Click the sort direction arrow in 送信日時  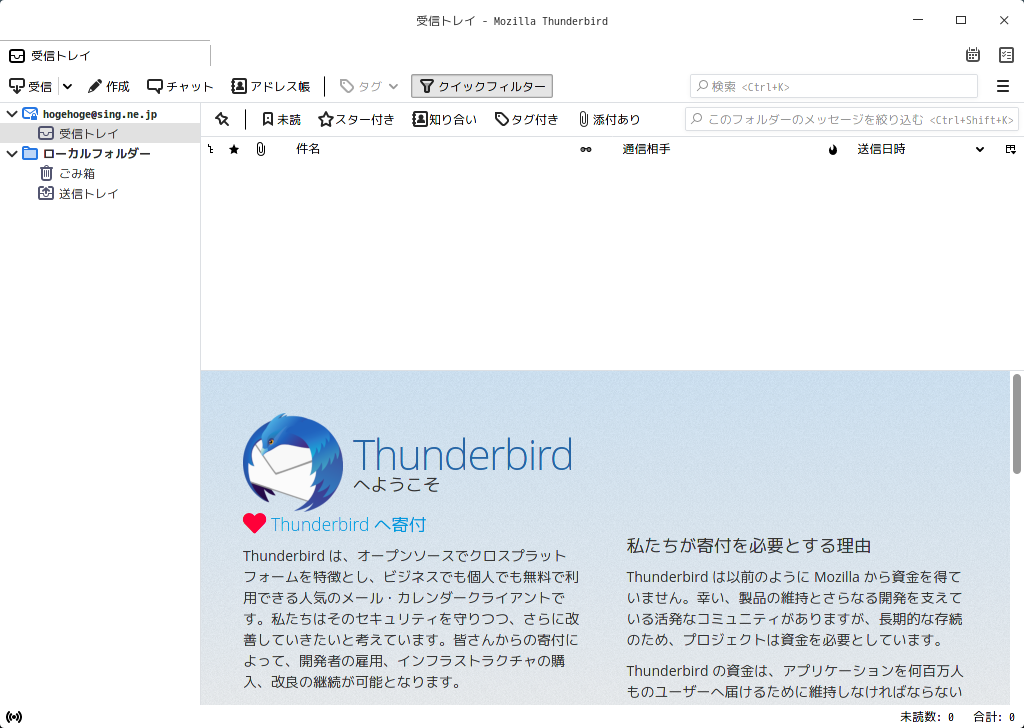click(980, 150)
